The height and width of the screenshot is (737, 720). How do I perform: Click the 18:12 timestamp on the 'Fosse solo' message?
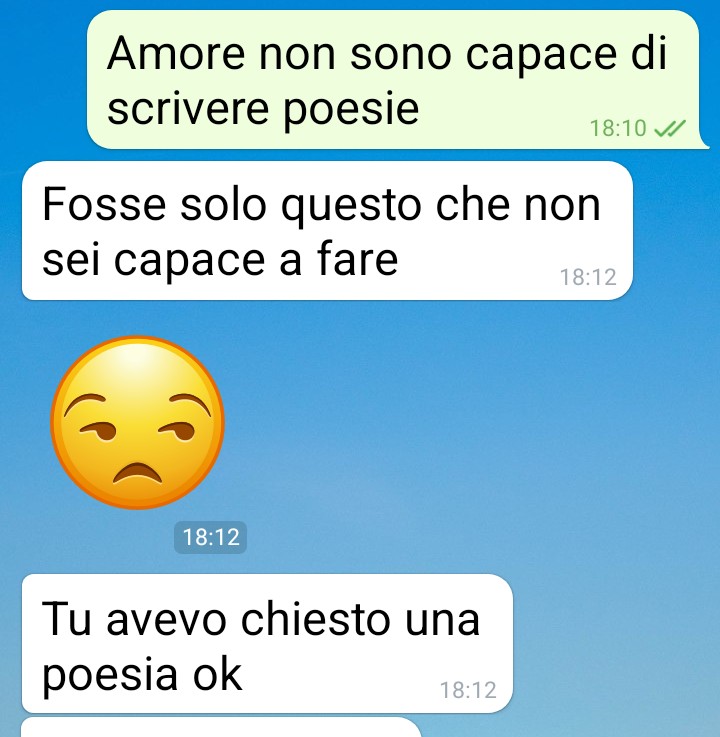588,277
